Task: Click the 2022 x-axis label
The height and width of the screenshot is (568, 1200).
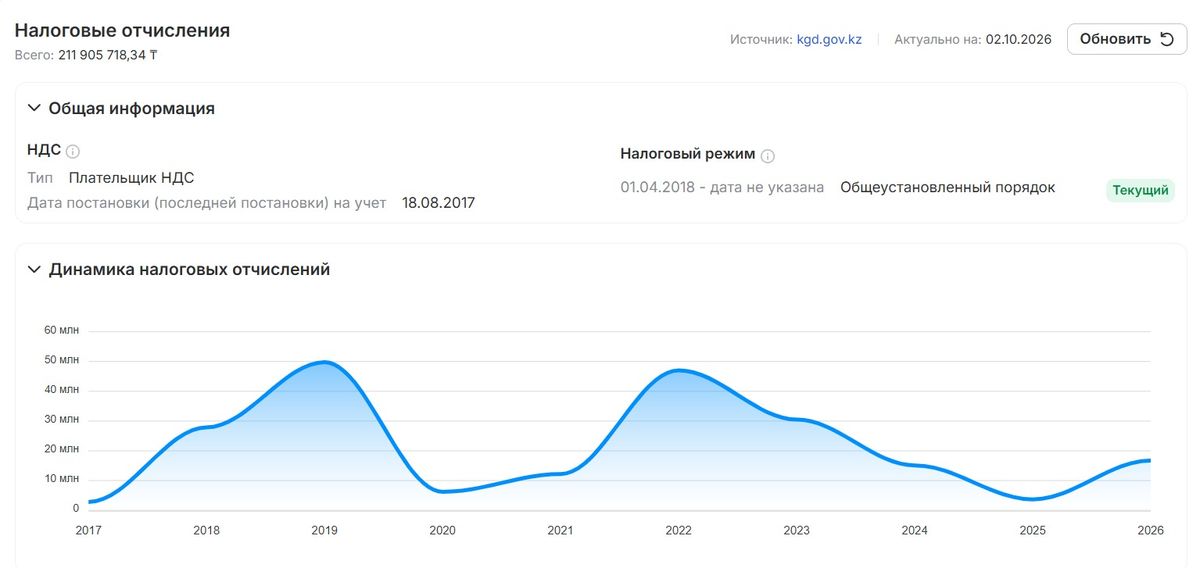Action: point(679,530)
